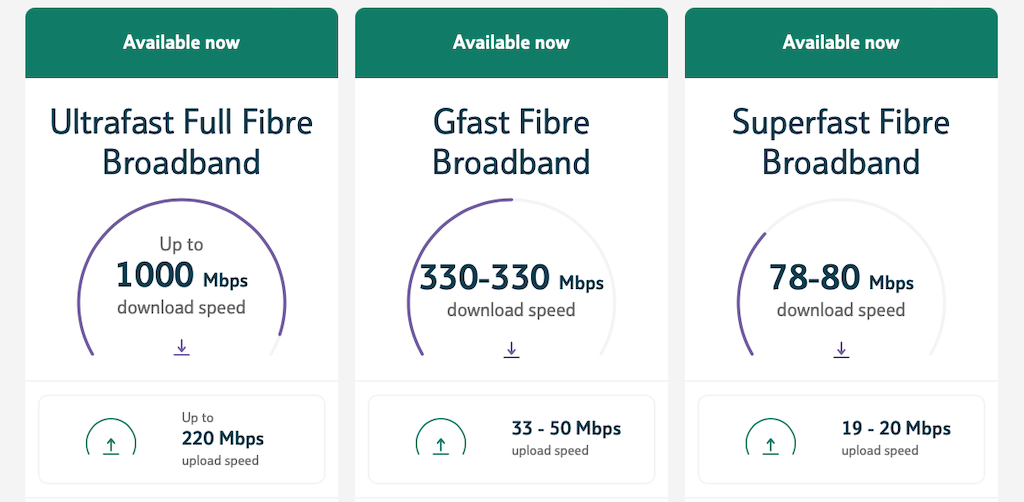
Task: Click the 19 - 20 Mbps upload speed text
Action: [x=896, y=429]
